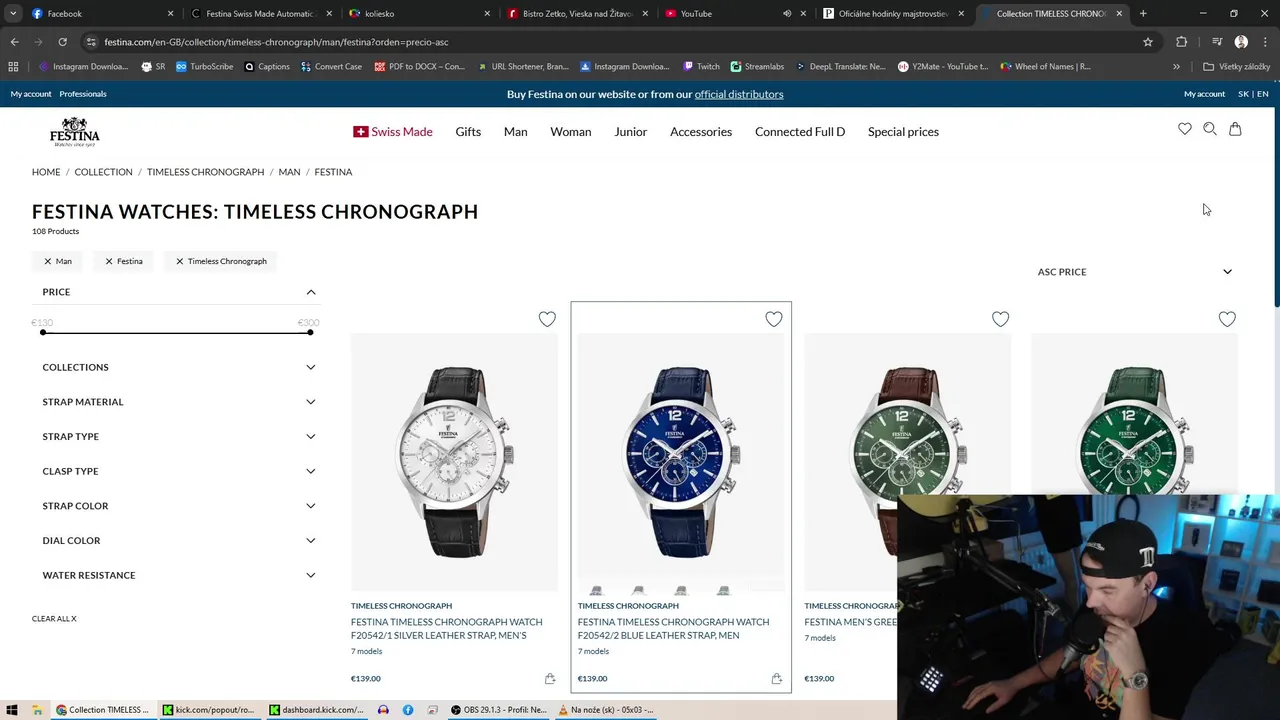Open browser extensions puzzle icon
This screenshot has width=1280, height=720.
pos(1182,42)
